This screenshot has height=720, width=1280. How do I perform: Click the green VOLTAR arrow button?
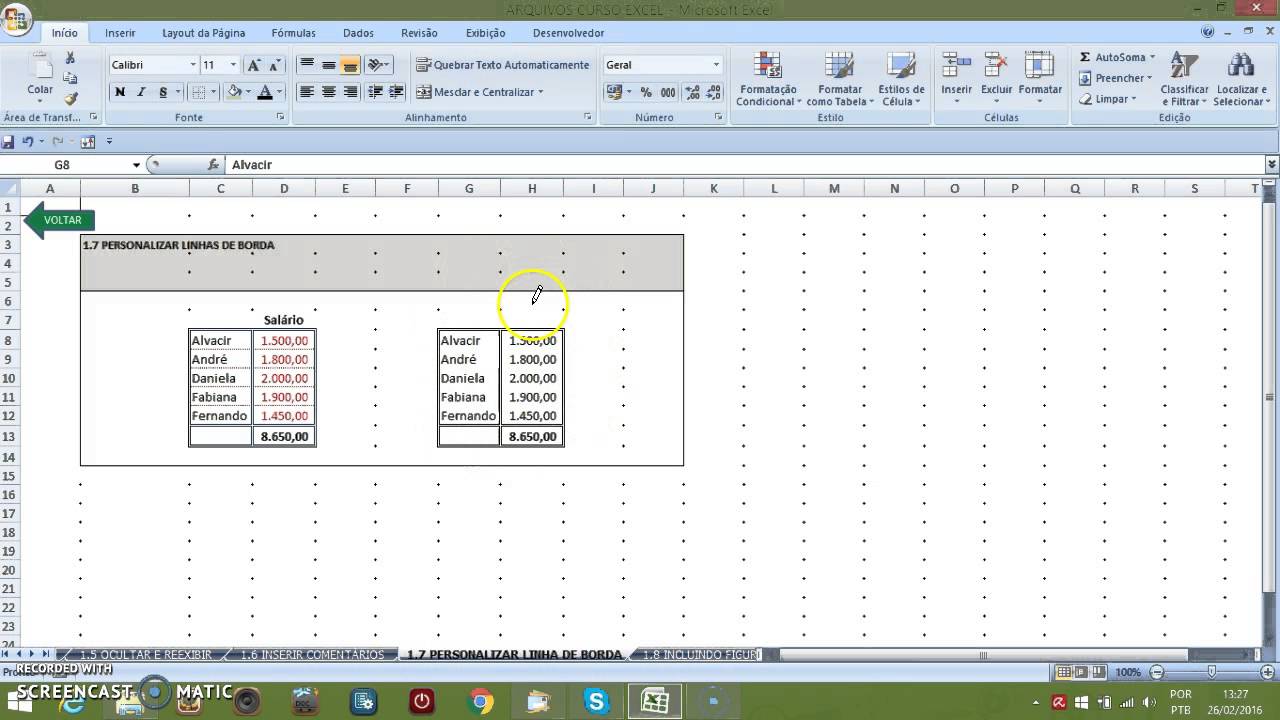(x=59, y=220)
